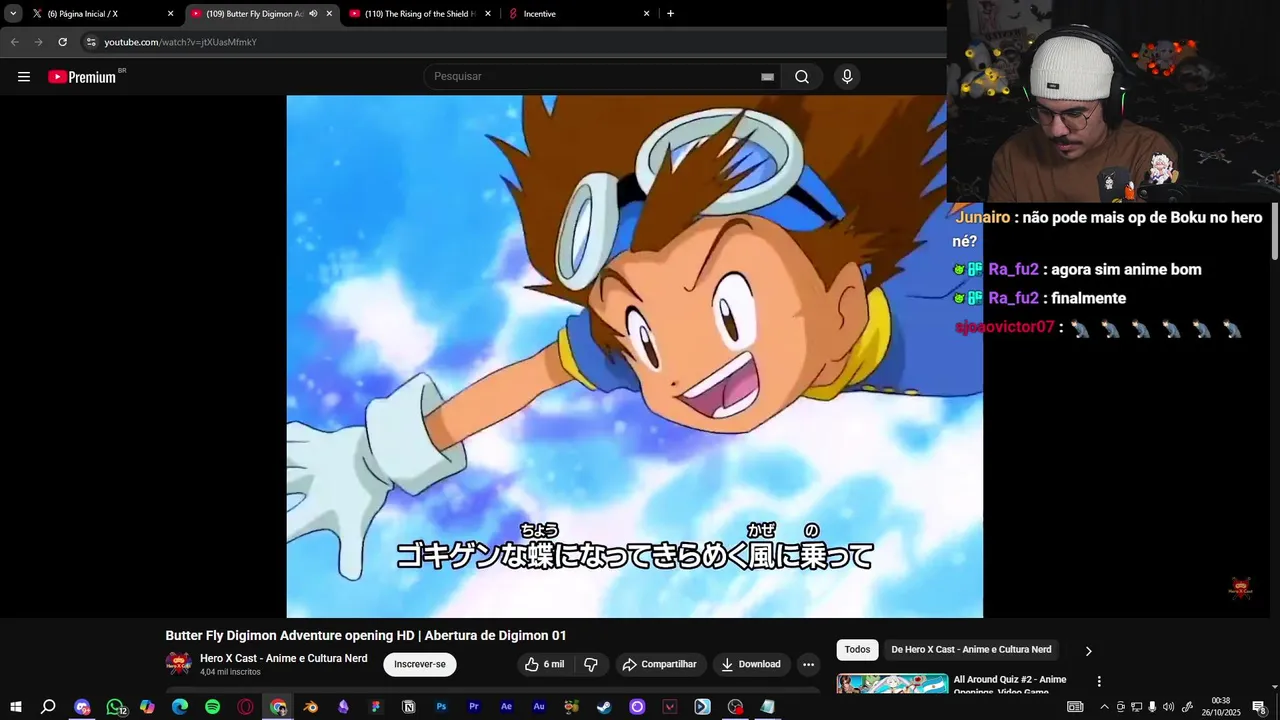The height and width of the screenshot is (720, 1280).
Task: Open options menu for All Around Quiz #2
Action: click(1099, 681)
